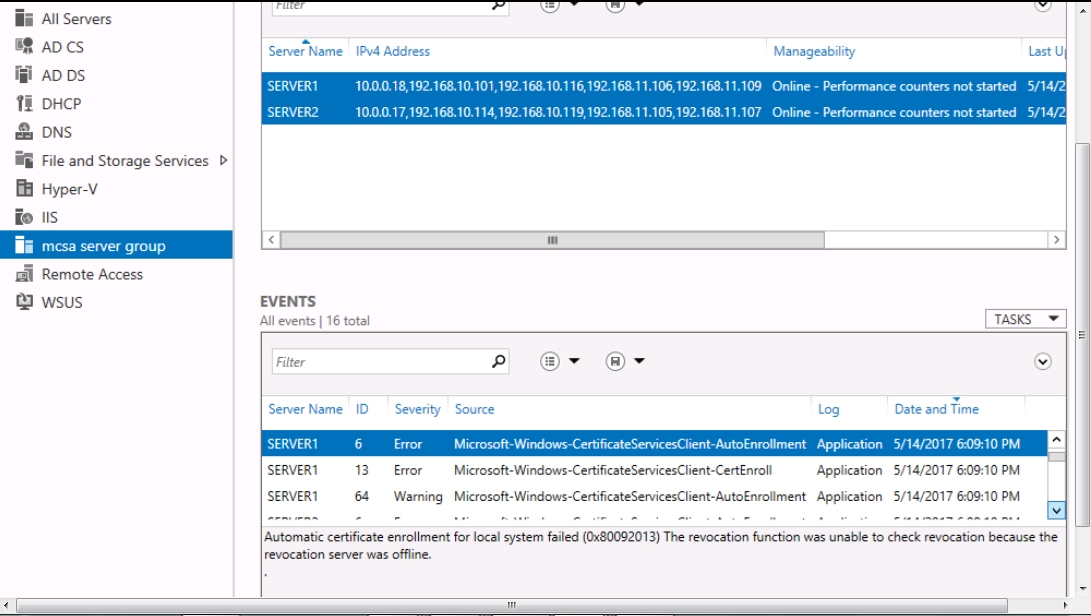Select All Servers in navigation

(x=77, y=19)
